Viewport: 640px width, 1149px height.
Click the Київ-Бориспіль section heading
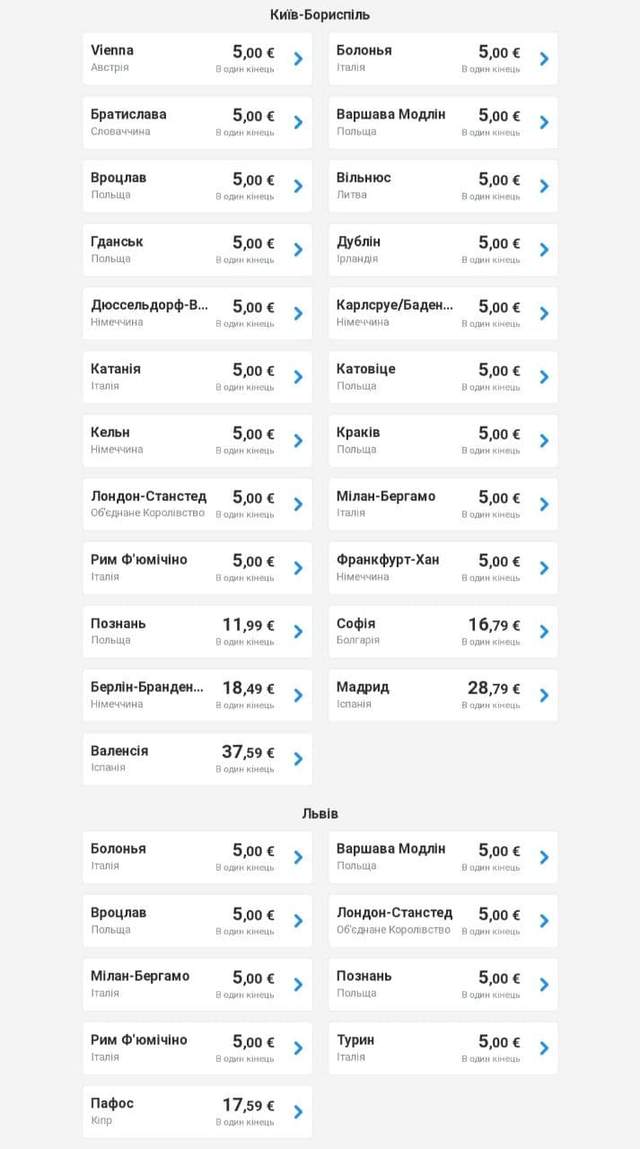[320, 15]
